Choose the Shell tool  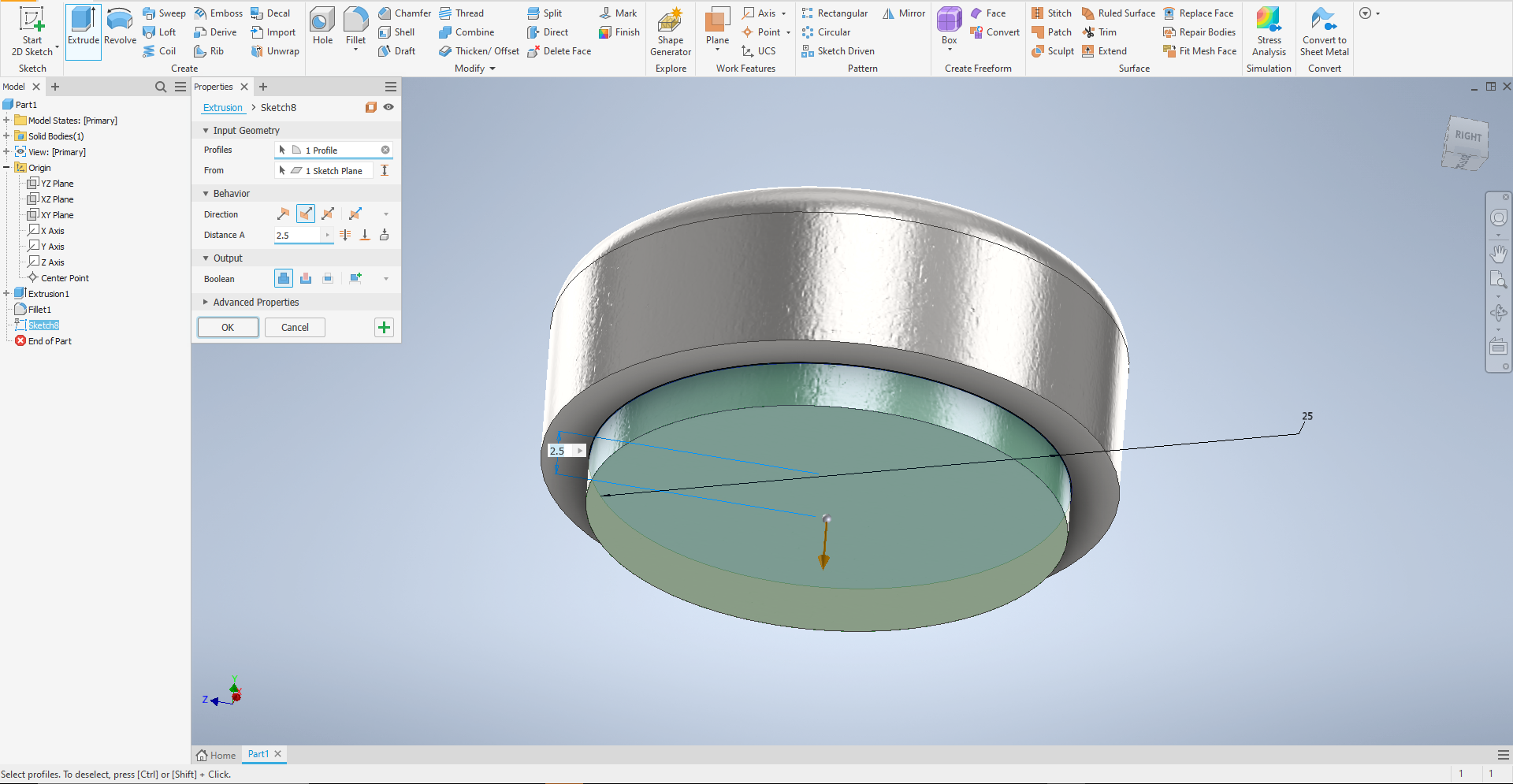click(x=396, y=32)
